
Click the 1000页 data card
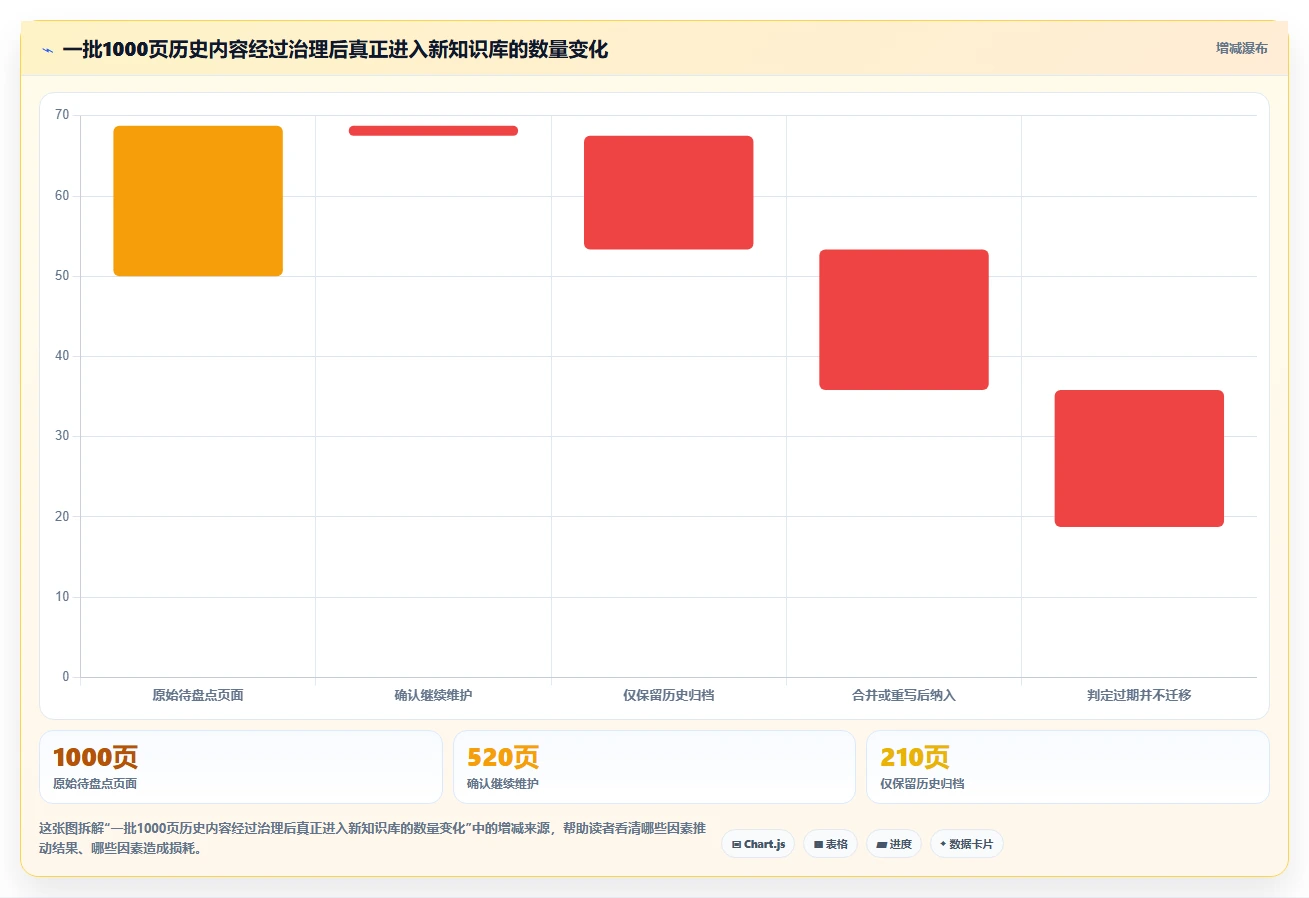click(241, 767)
